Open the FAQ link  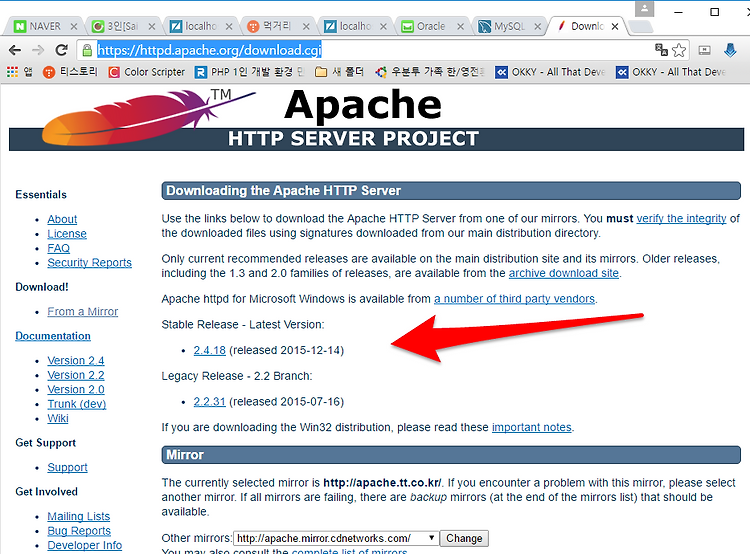pyautogui.click(x=58, y=248)
